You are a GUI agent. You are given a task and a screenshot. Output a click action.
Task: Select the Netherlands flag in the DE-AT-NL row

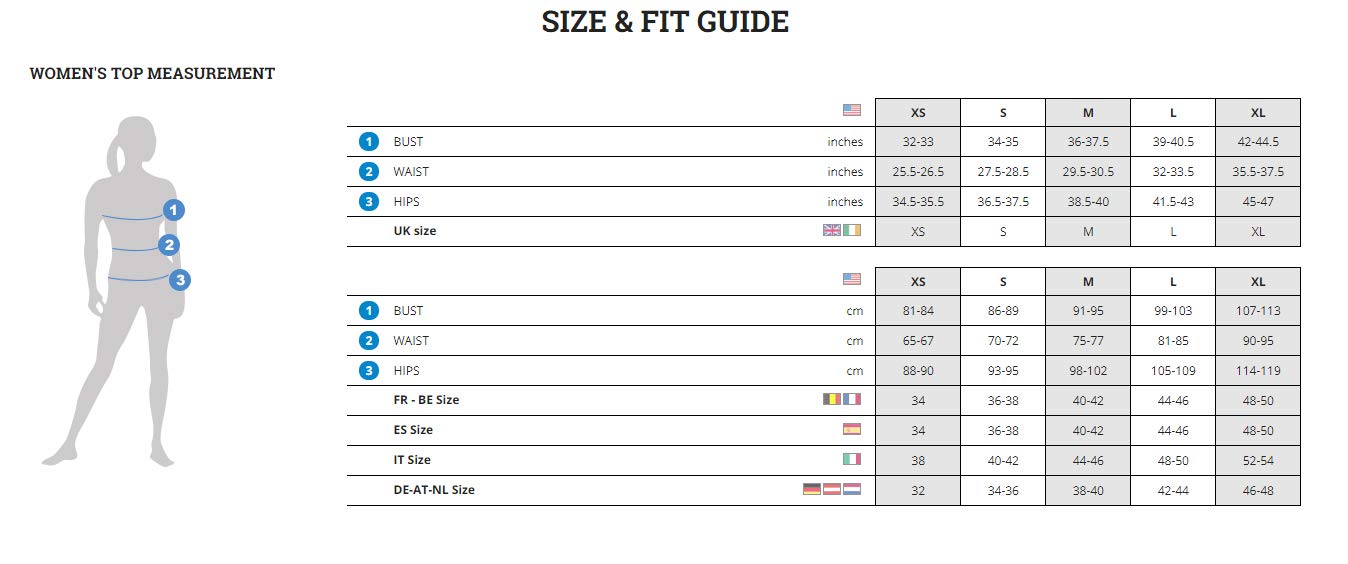pos(851,489)
